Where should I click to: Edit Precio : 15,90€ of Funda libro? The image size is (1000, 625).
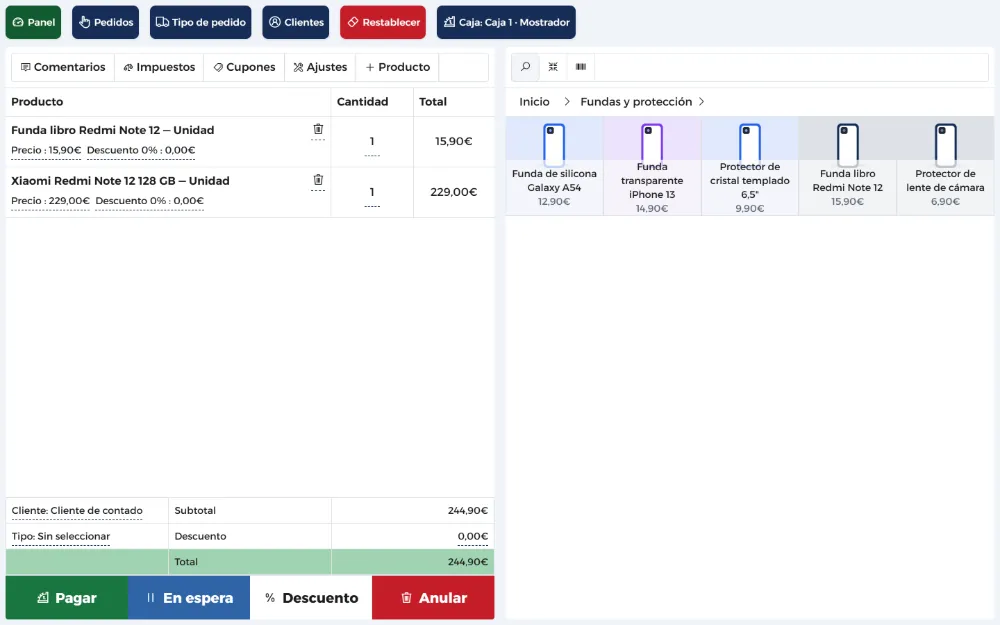click(47, 151)
